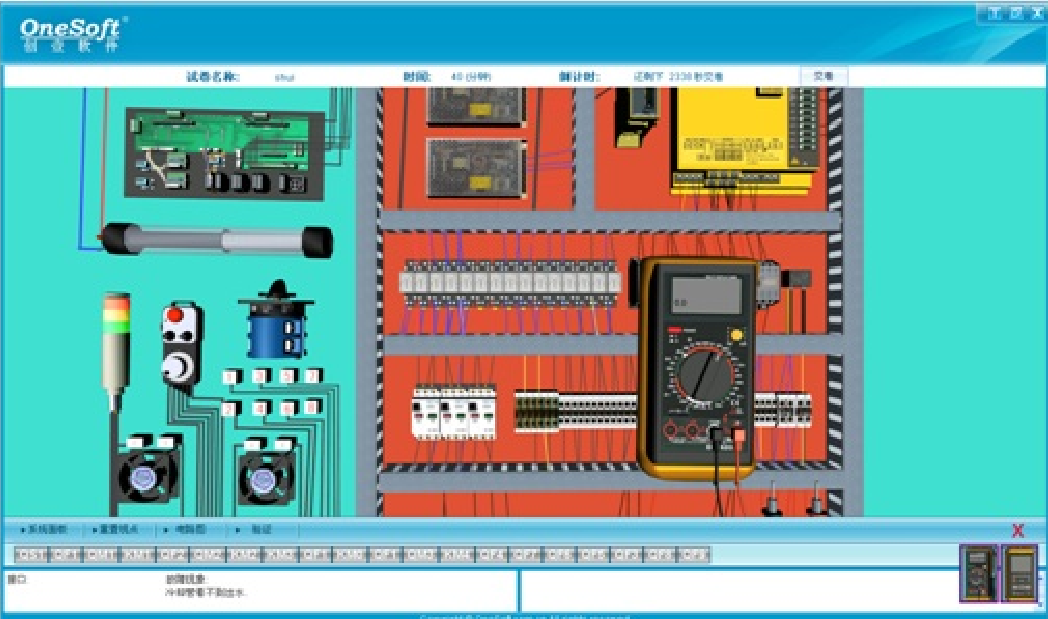Click the 交卷 submit button
The image size is (1048, 619).
point(823,76)
